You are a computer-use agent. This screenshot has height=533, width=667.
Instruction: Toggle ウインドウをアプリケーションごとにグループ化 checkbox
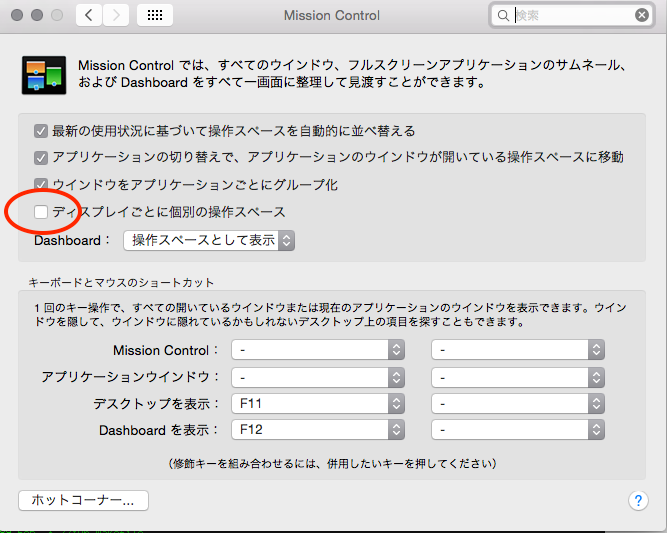(x=41, y=185)
